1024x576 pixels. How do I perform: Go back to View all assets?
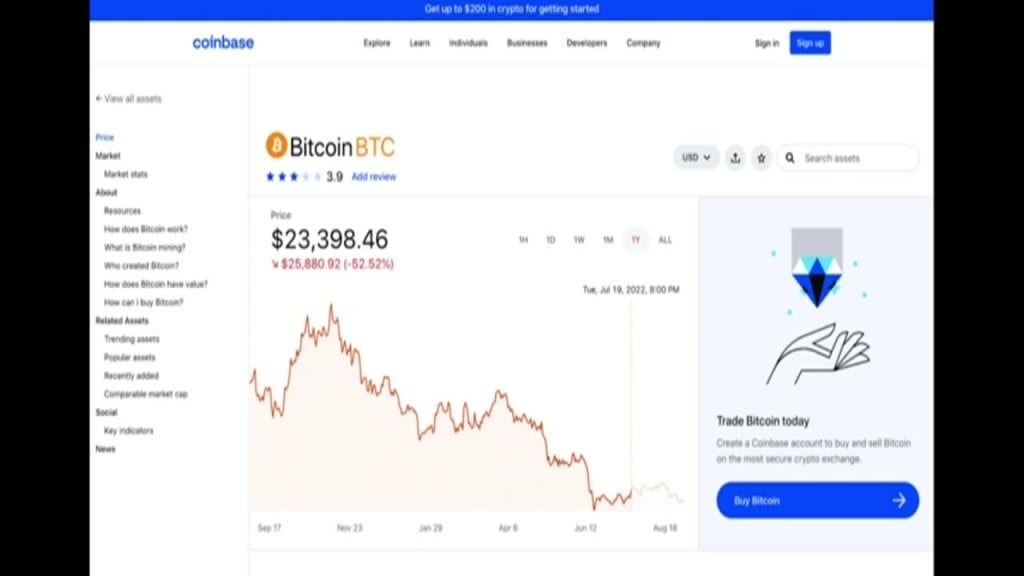click(128, 99)
